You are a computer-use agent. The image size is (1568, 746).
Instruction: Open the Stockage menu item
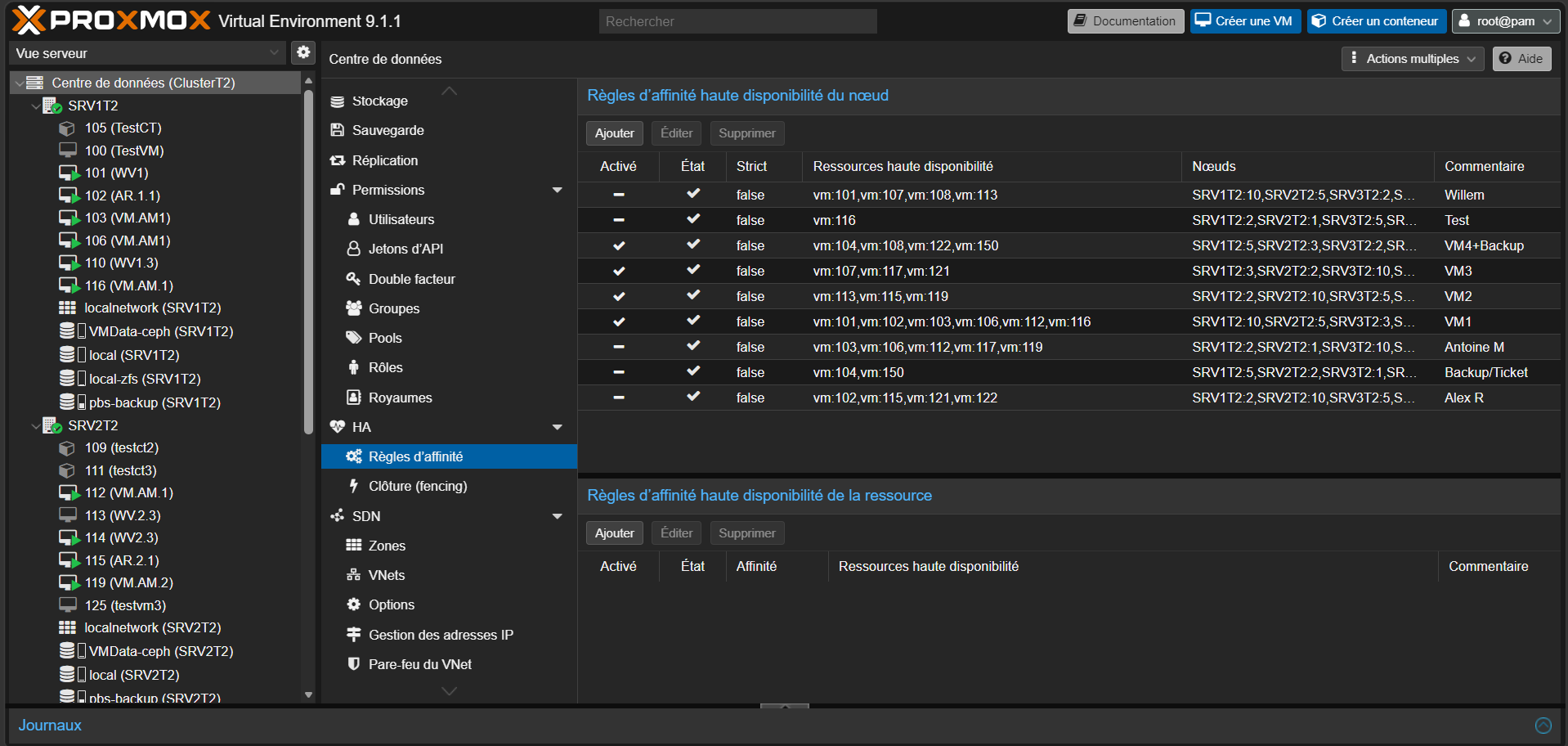tap(449, 101)
